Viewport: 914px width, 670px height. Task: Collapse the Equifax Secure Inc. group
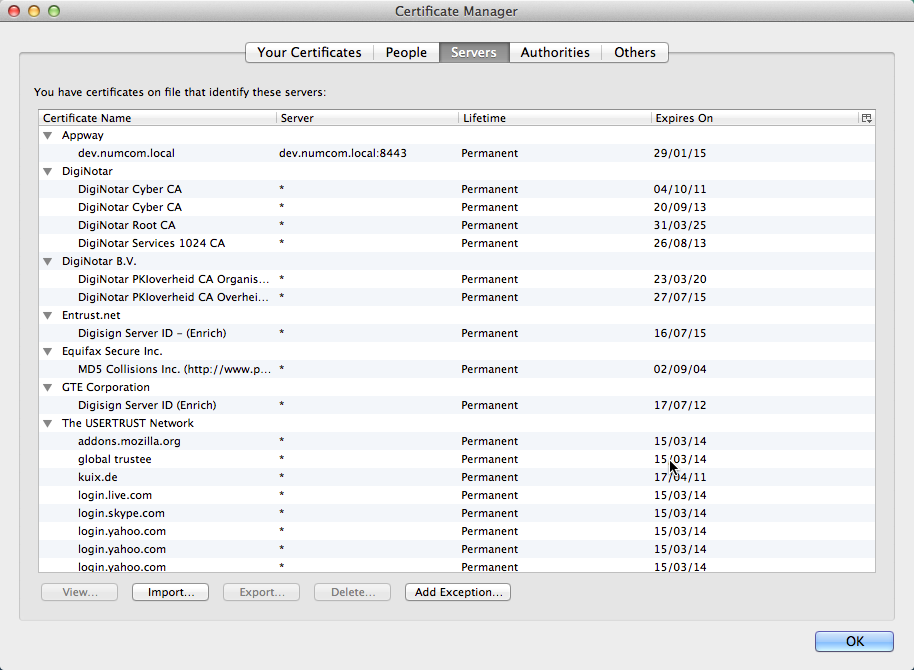[48, 351]
